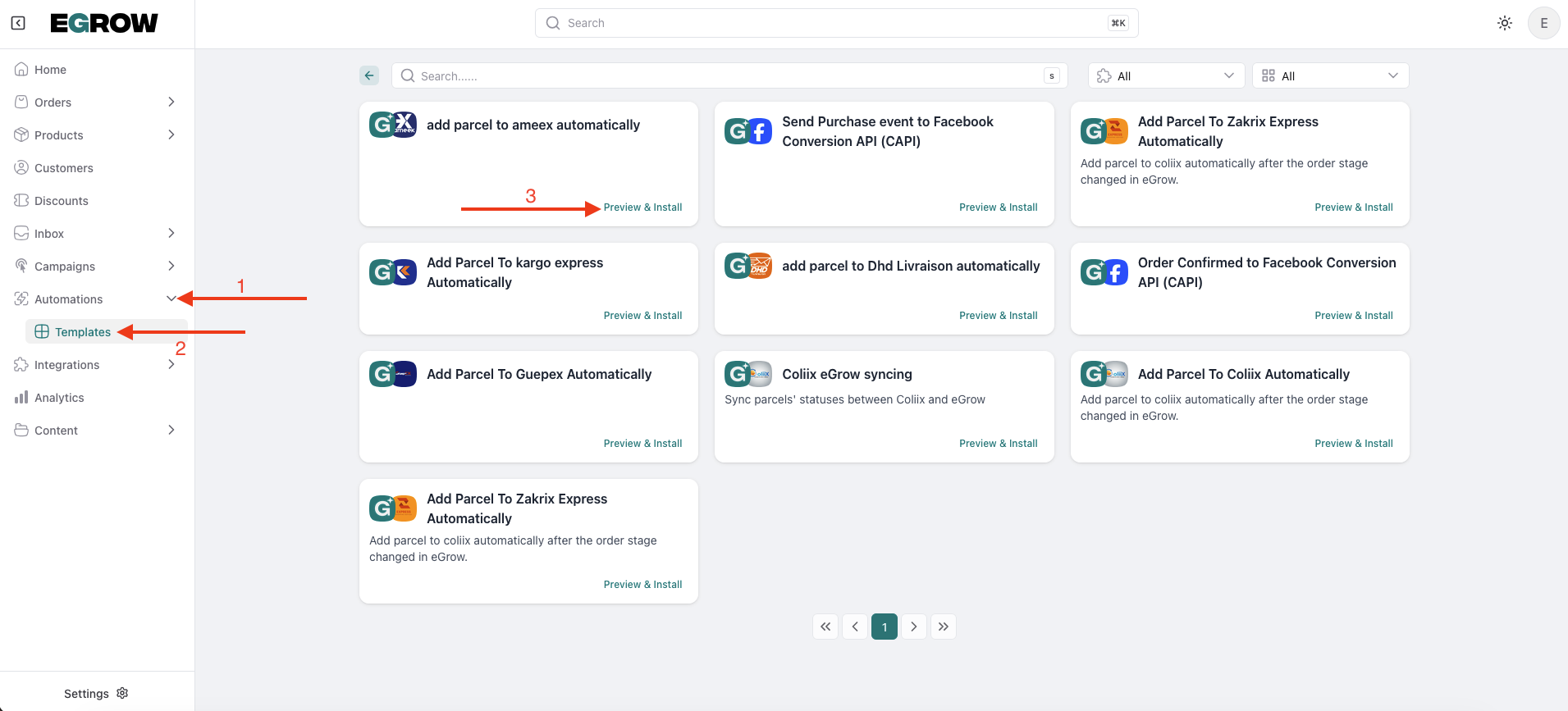The height and width of the screenshot is (711, 1568).
Task: Toggle the light/dark theme sun icon
Action: pos(1504,23)
